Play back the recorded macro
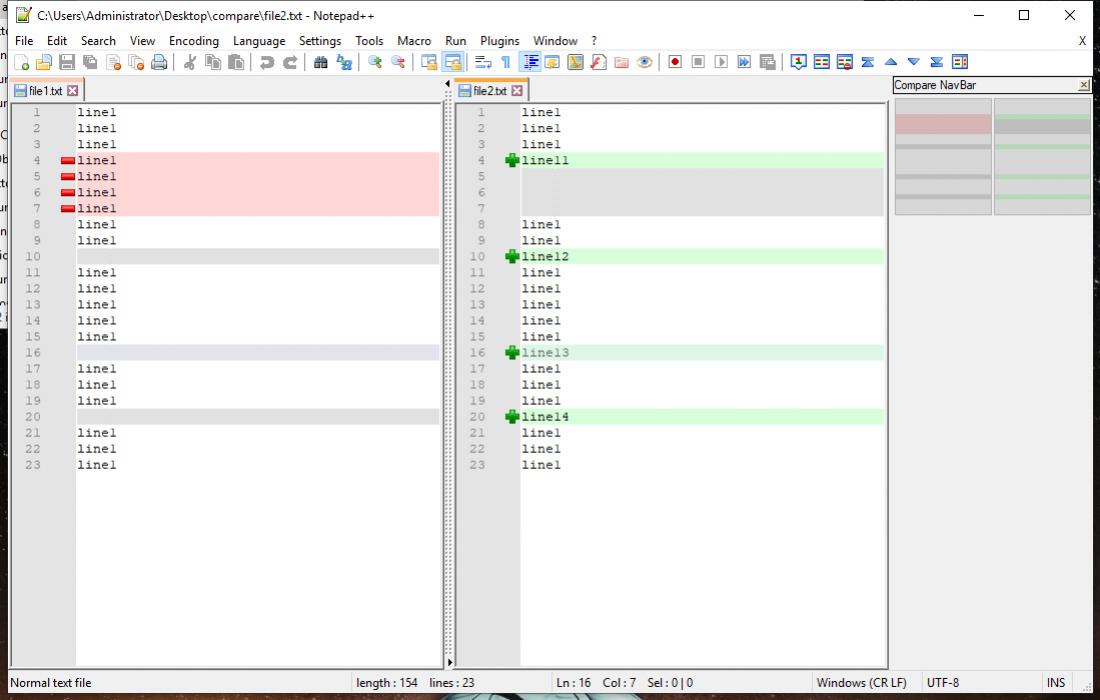Viewport: 1100px width, 700px height. (x=721, y=62)
